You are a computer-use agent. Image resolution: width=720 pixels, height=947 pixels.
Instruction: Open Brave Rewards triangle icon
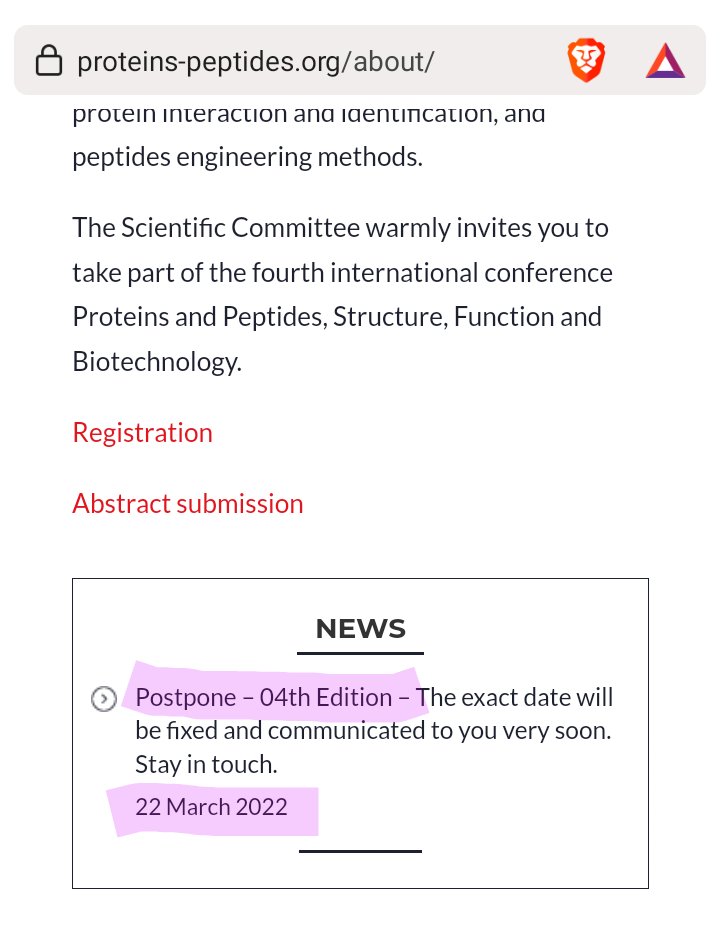pyautogui.click(x=665, y=62)
